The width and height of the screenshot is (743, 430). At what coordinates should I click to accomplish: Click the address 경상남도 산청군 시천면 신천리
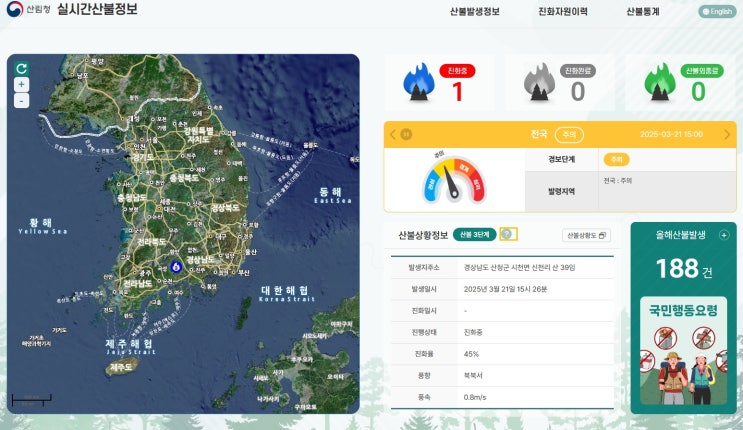click(x=519, y=267)
